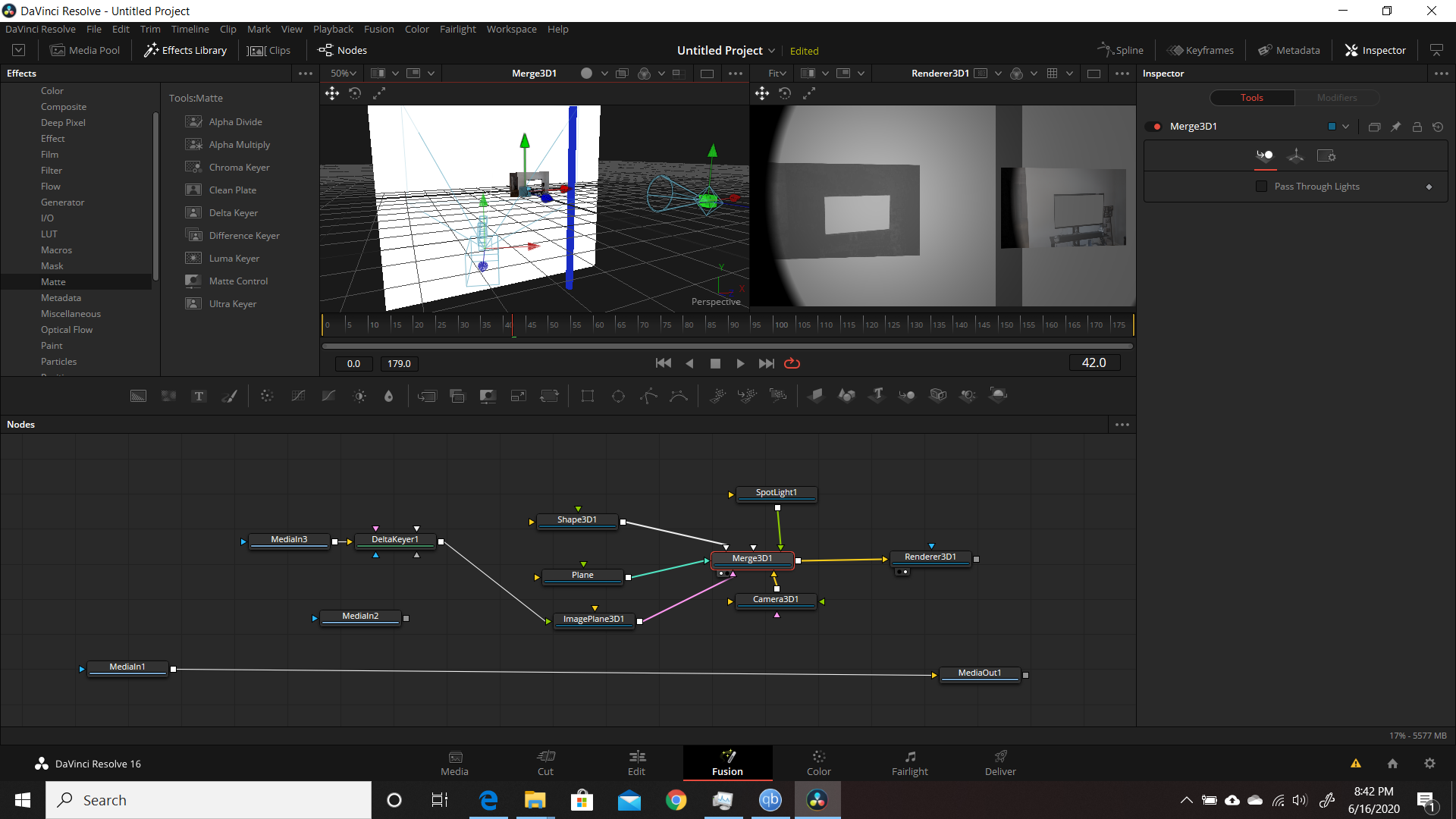1456x819 pixels.
Task: Open the project name dropdown chevron
Action: (772, 51)
